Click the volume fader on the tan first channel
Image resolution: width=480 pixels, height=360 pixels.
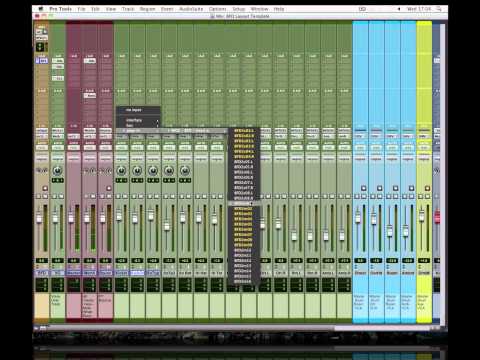point(39,218)
